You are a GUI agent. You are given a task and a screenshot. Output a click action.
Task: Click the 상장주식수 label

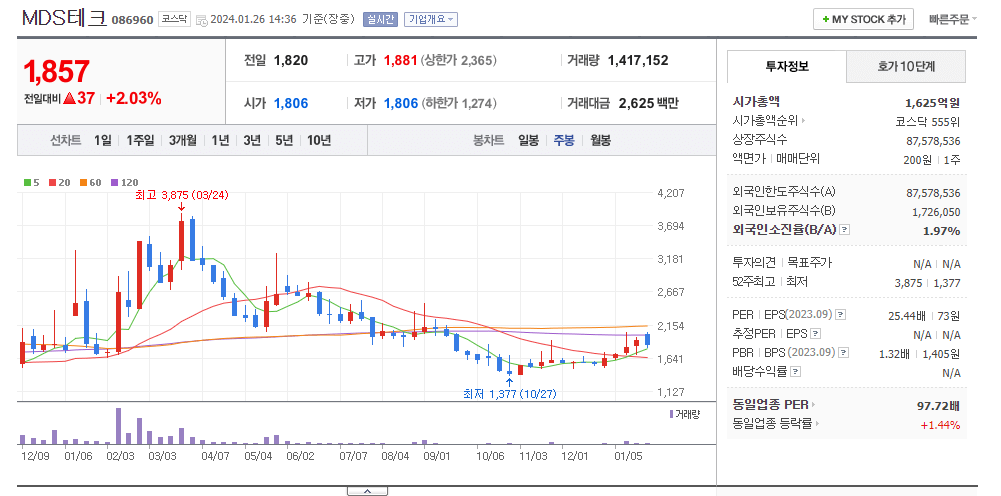760,139
